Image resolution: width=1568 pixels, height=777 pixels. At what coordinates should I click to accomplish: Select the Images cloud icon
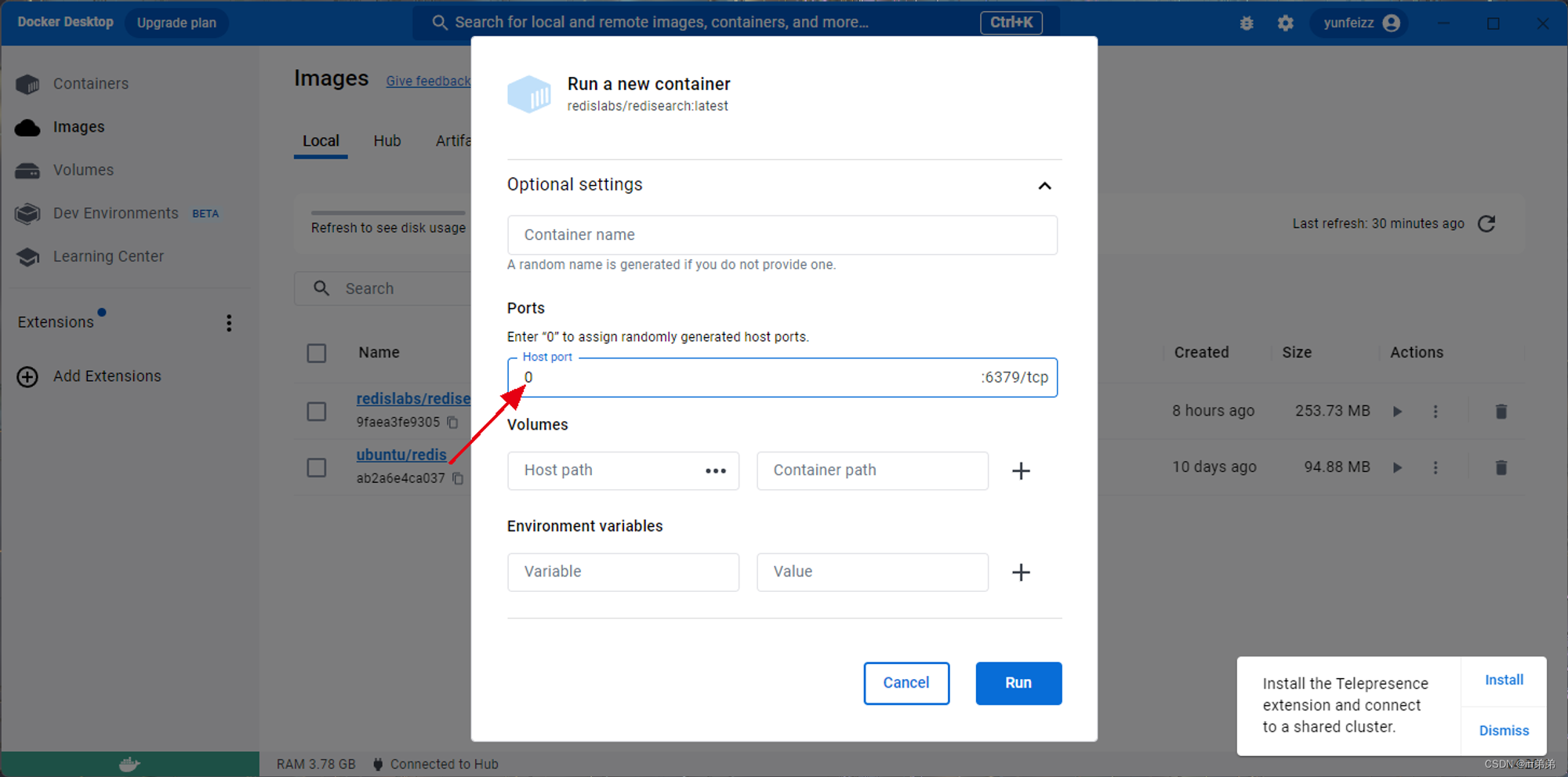(27, 127)
